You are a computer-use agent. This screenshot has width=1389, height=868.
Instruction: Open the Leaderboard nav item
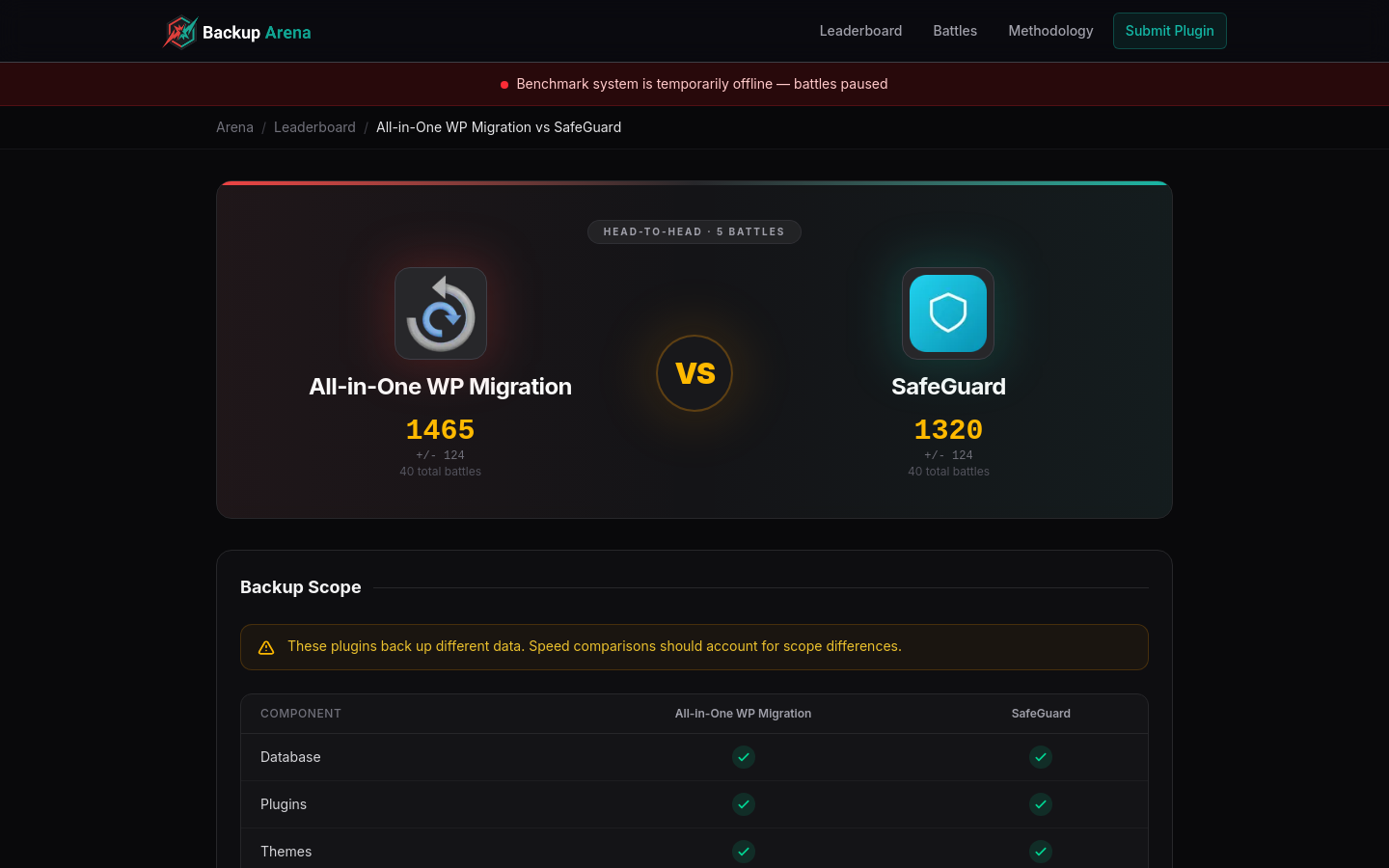(860, 31)
